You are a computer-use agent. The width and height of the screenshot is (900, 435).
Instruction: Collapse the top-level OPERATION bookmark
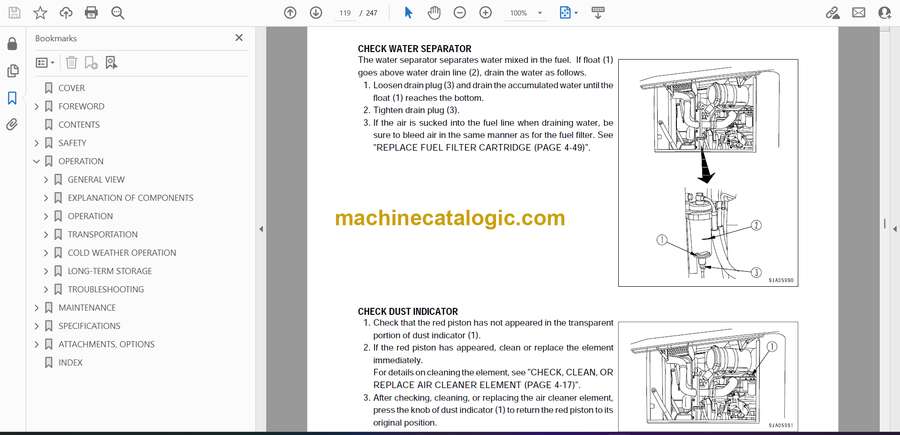click(37, 161)
